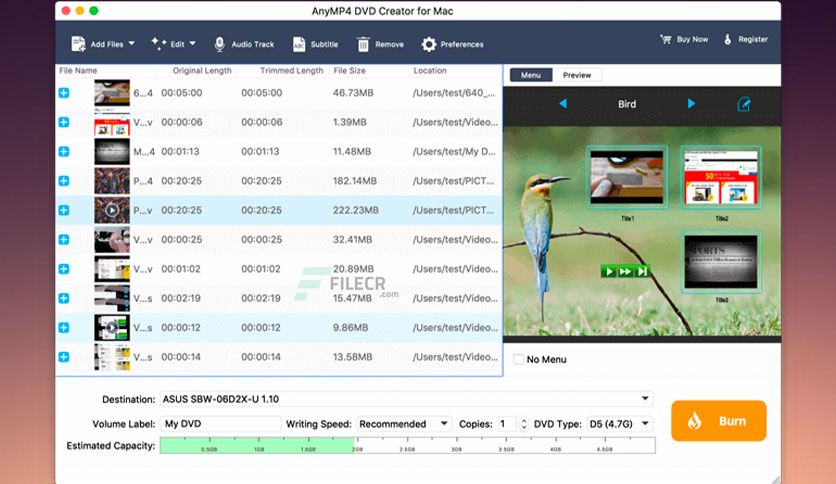The height and width of the screenshot is (484, 836).
Task: Click the File Size column header
Action: click(x=350, y=70)
